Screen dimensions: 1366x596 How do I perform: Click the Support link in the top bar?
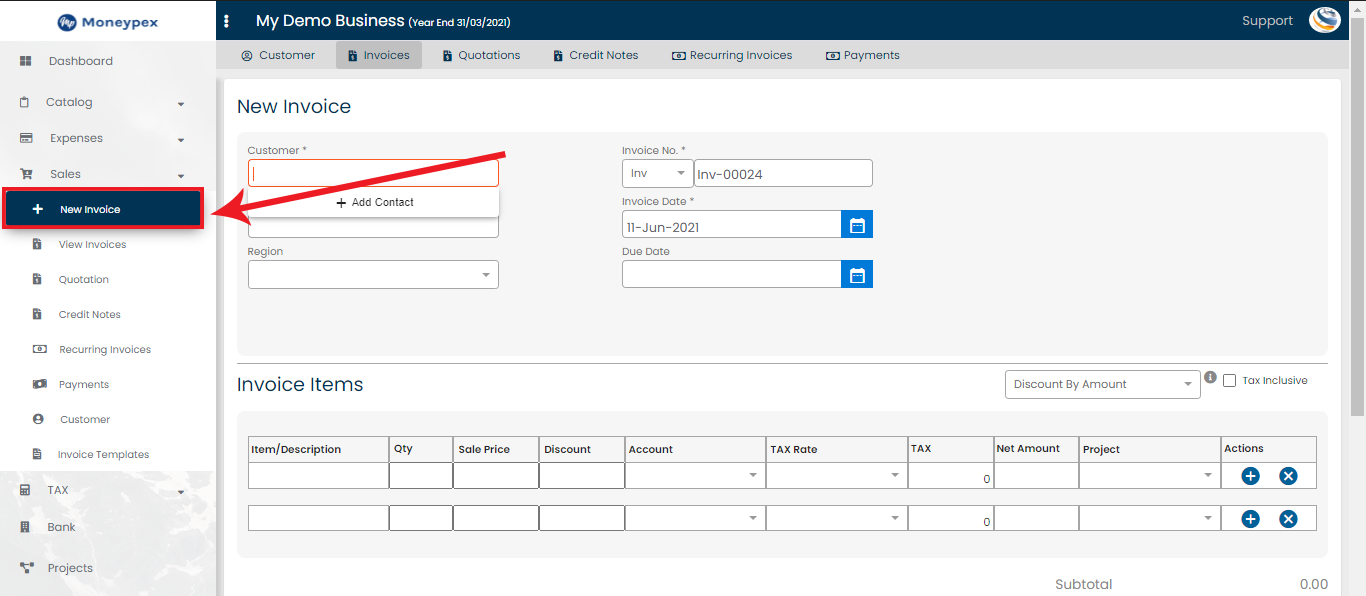(1267, 20)
